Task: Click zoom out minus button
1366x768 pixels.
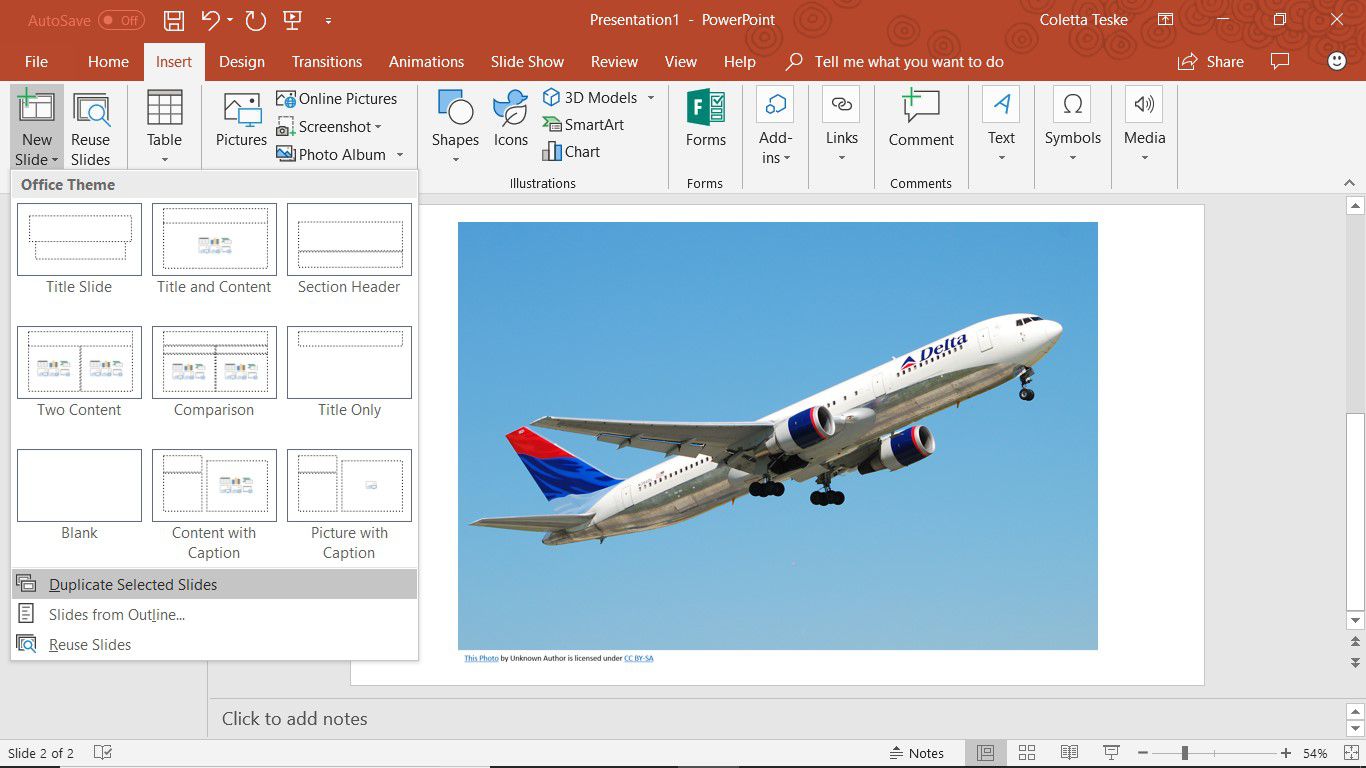Action: coord(1142,753)
